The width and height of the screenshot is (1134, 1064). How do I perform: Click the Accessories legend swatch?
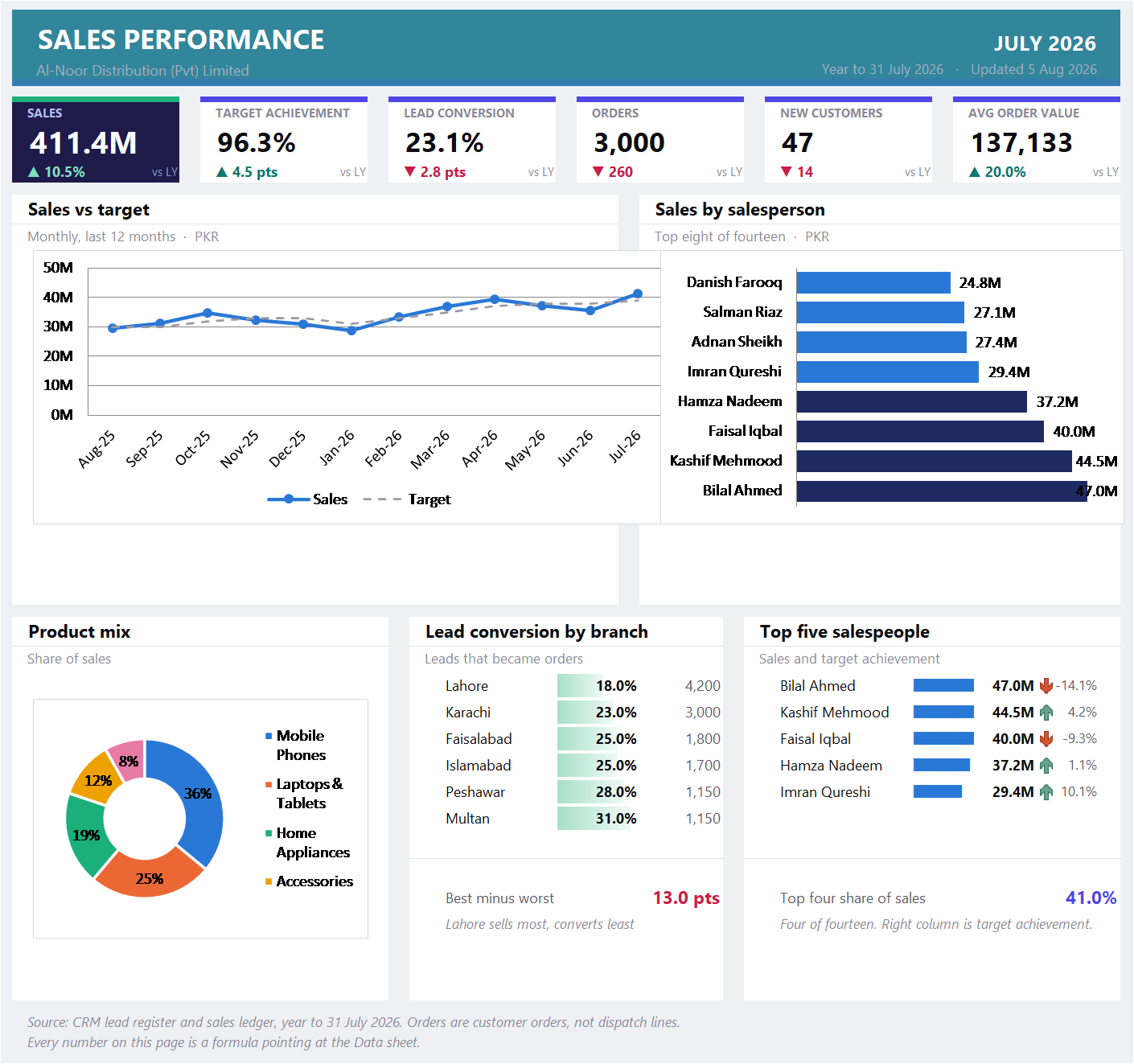(269, 881)
